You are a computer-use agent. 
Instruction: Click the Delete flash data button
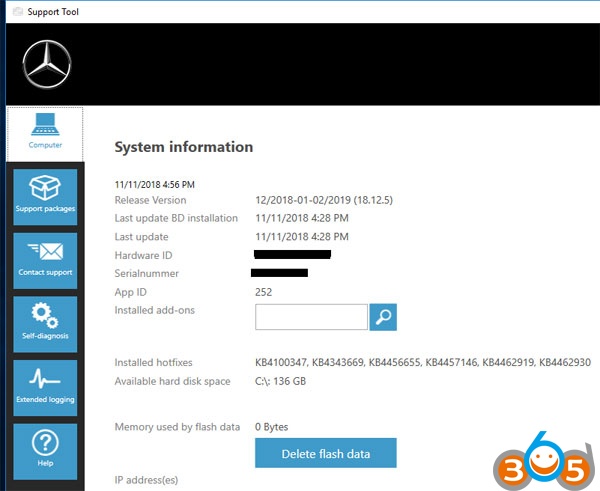click(x=326, y=453)
